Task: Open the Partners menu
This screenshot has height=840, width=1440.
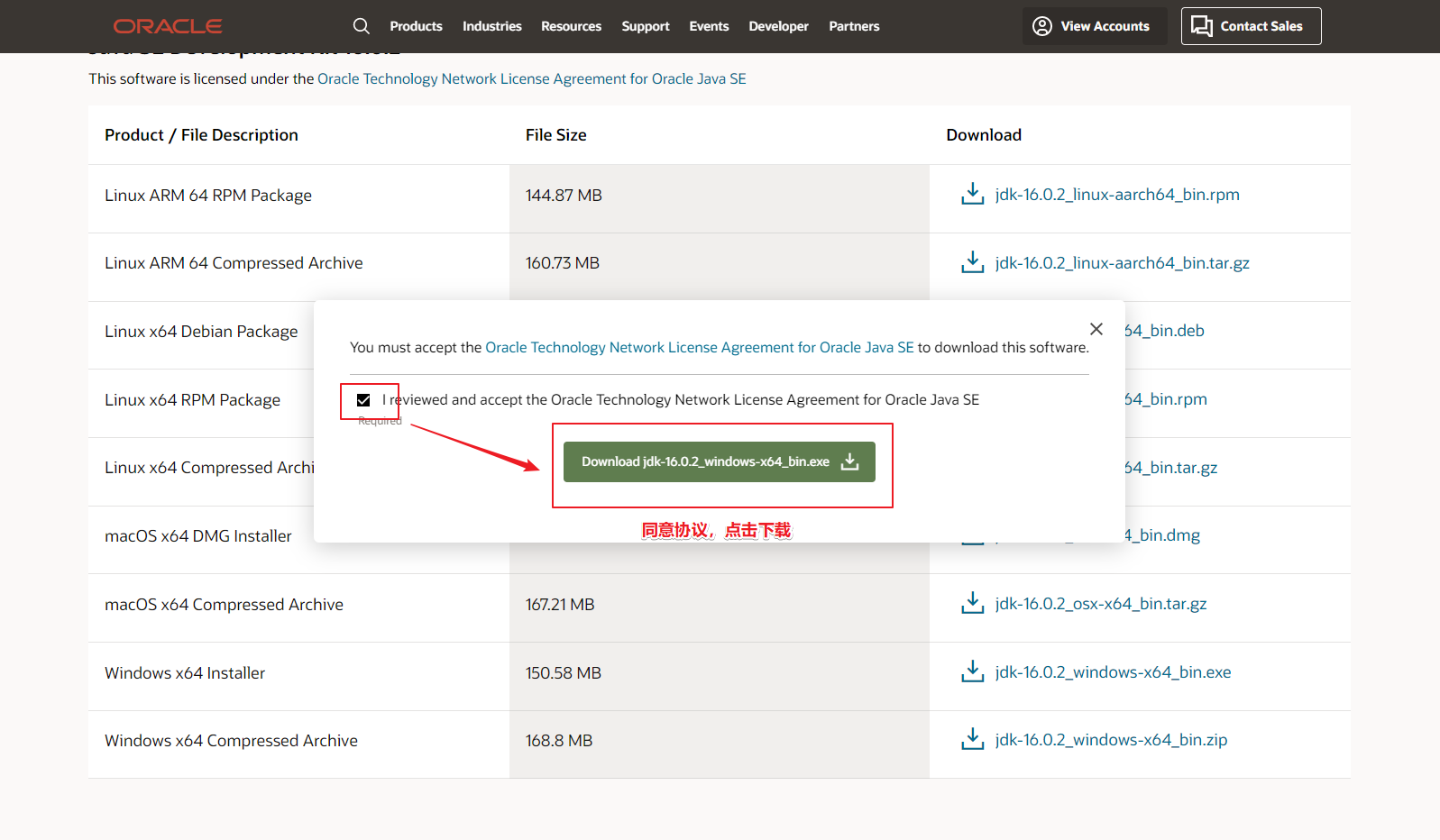Action: 854,26
